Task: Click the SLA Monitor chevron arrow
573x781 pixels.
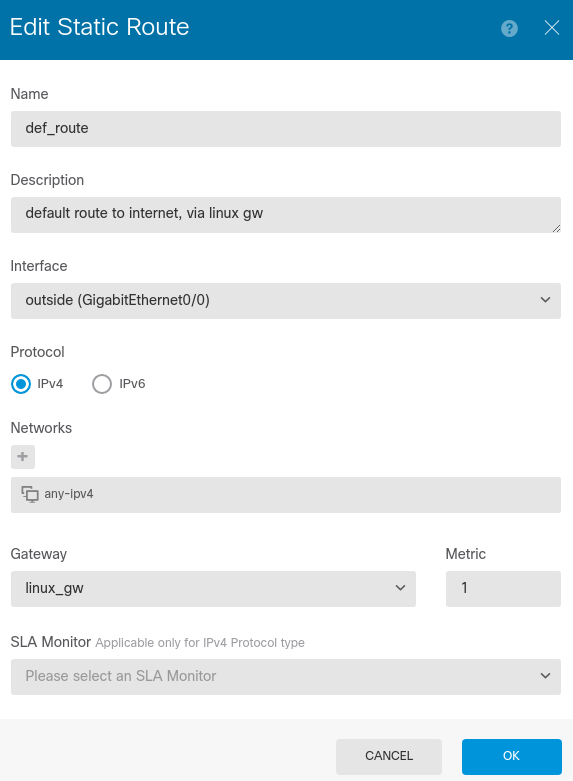Action: (x=546, y=676)
